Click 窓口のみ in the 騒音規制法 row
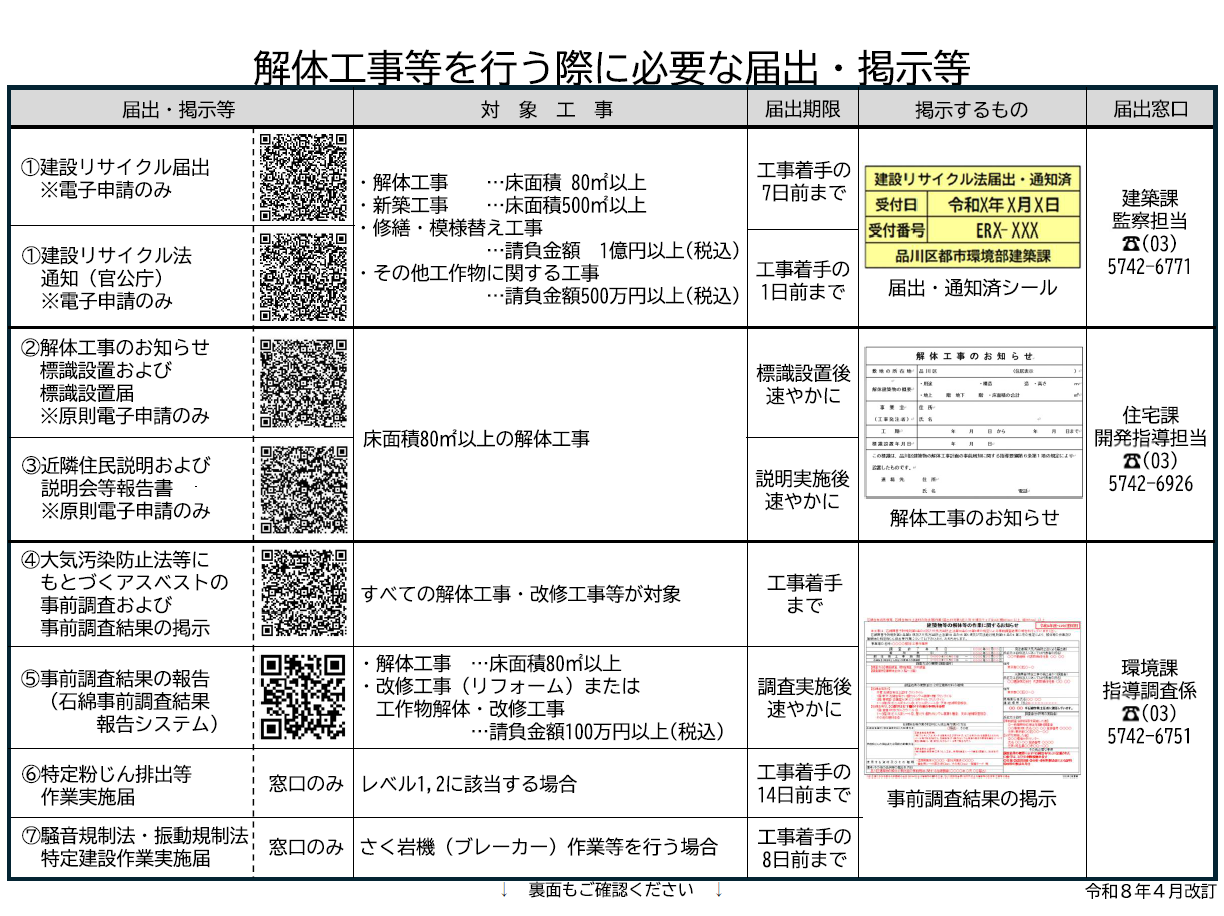1224x916 pixels. (306, 847)
